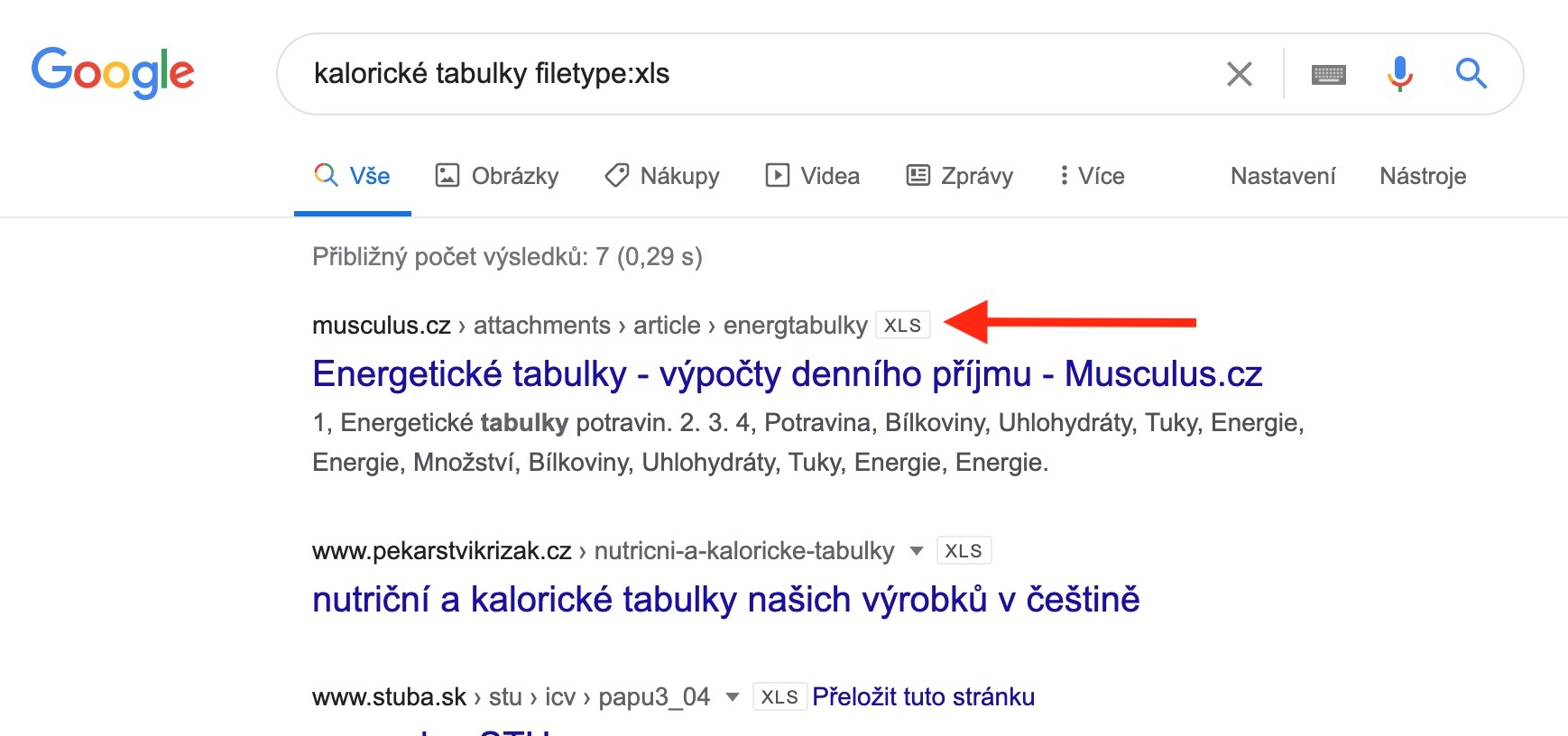The image size is (1568, 736).
Task: Clear the search query with X icon
Action: [1240, 74]
